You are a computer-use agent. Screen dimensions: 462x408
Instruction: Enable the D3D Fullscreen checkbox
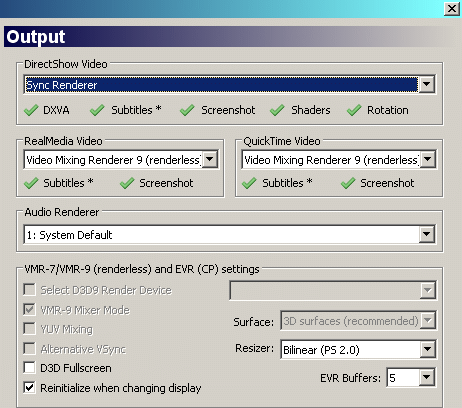click(29, 368)
